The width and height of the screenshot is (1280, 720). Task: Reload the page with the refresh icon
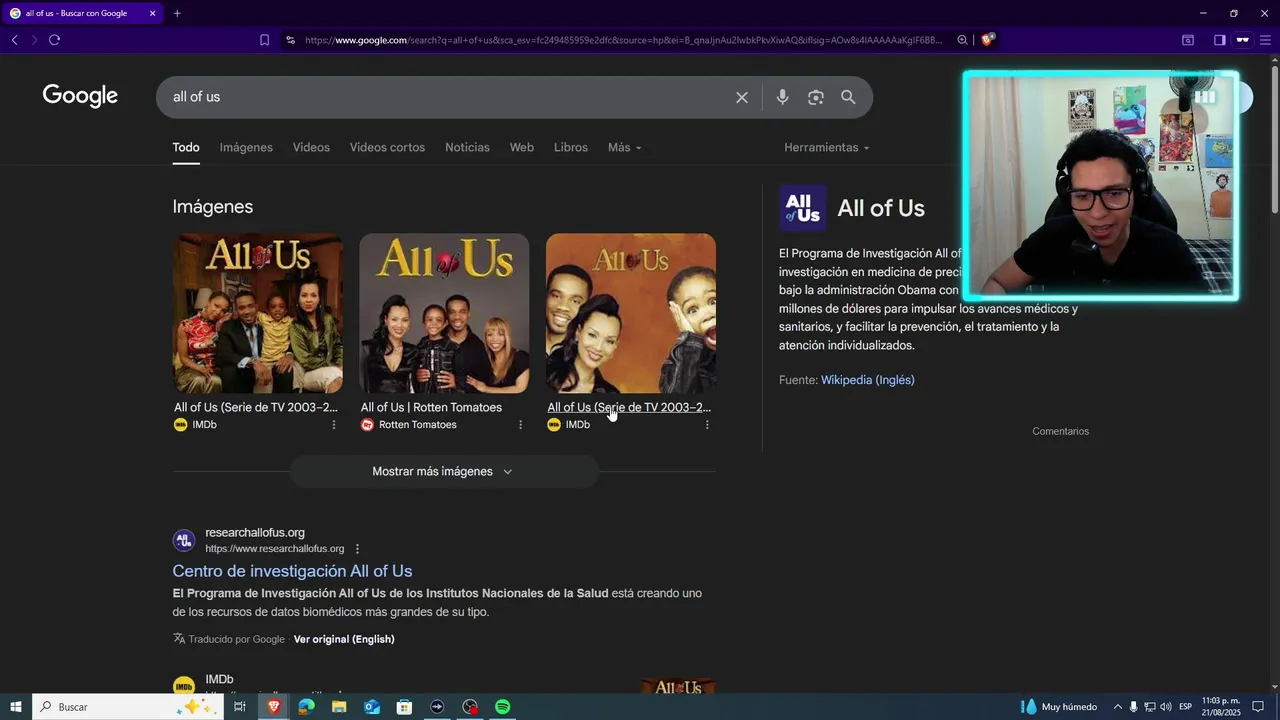click(x=54, y=40)
